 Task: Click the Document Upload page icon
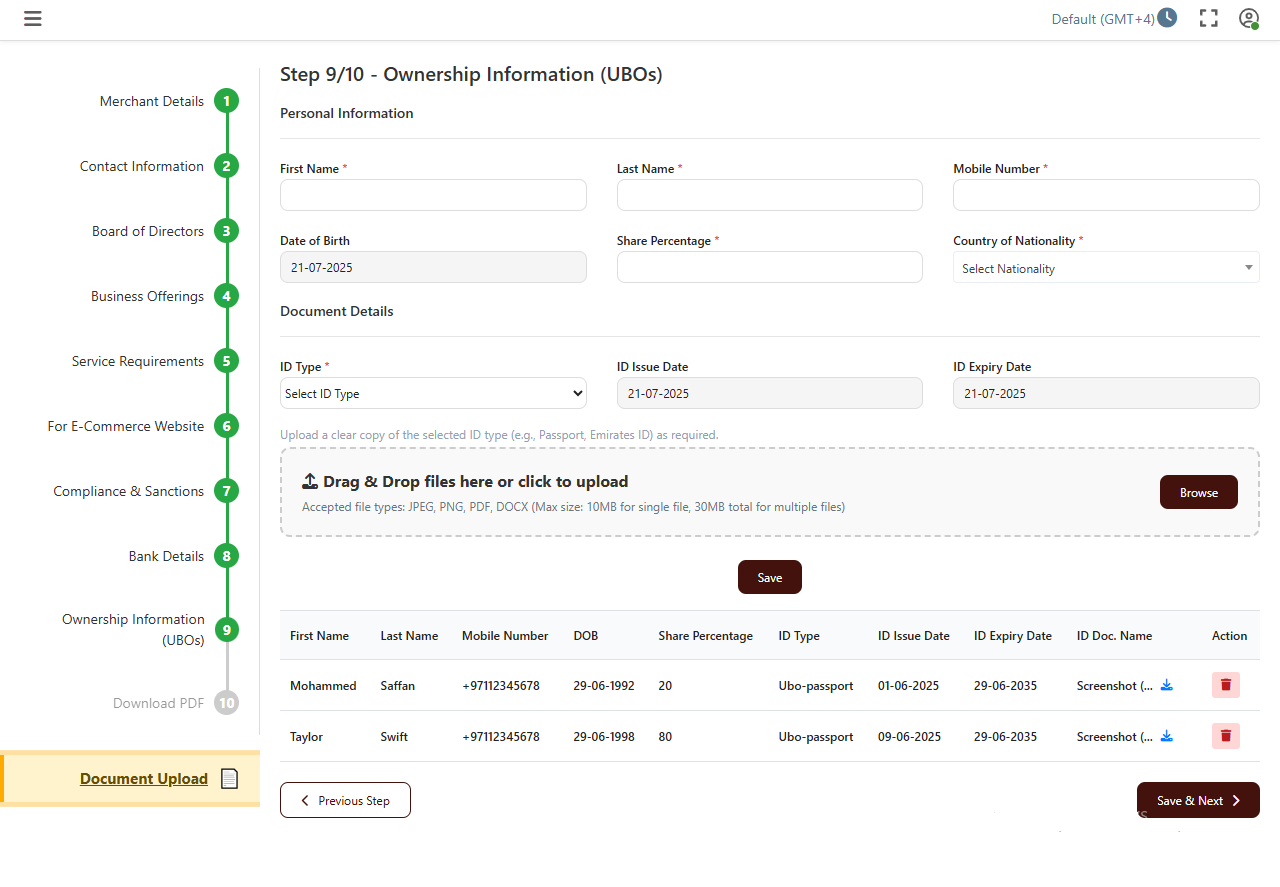[x=229, y=779]
